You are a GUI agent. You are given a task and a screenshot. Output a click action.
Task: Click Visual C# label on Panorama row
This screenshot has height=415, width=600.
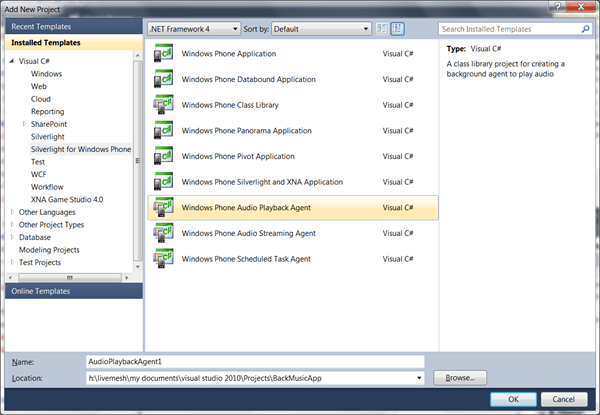coord(398,130)
